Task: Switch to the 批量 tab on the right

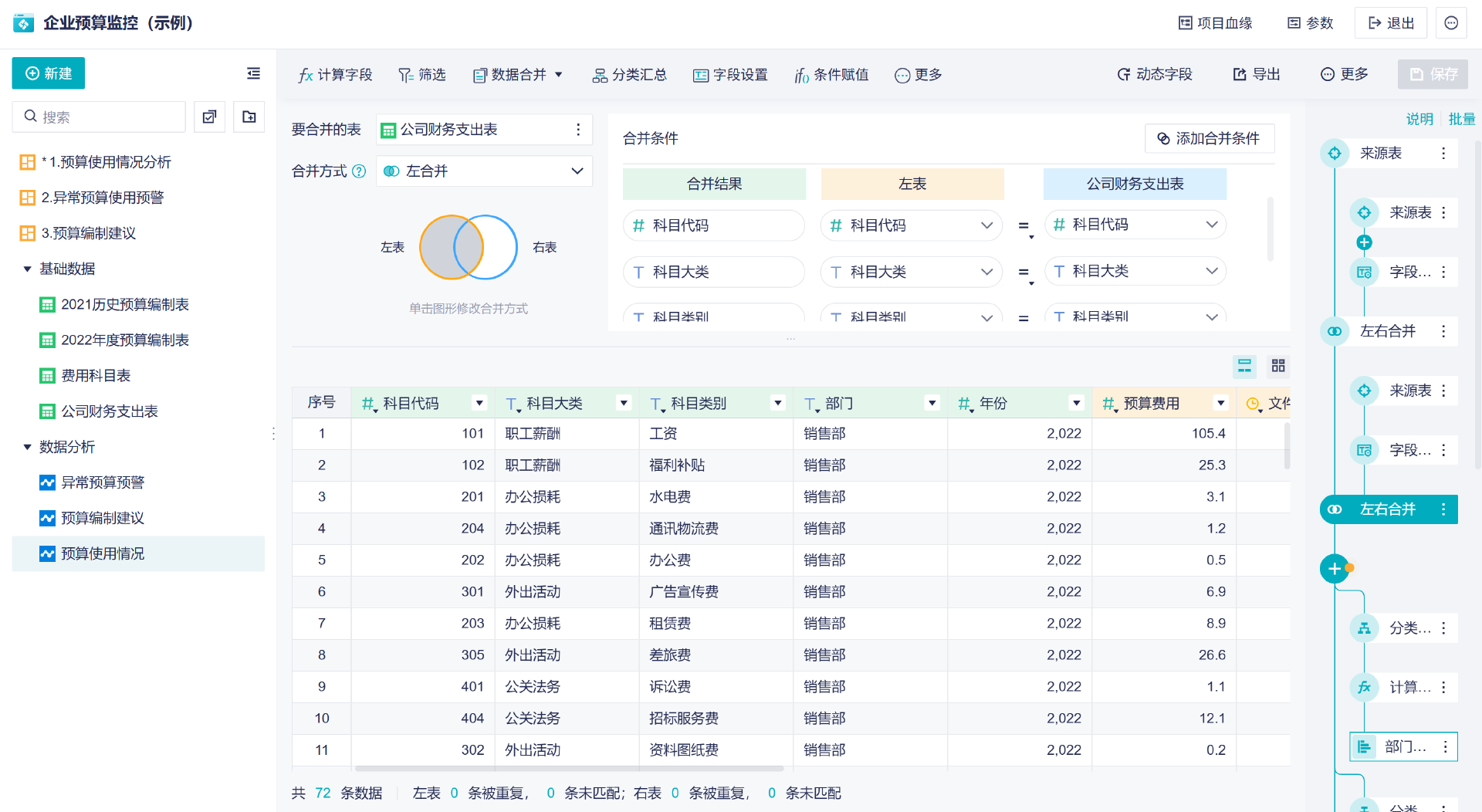Action: [1463, 119]
